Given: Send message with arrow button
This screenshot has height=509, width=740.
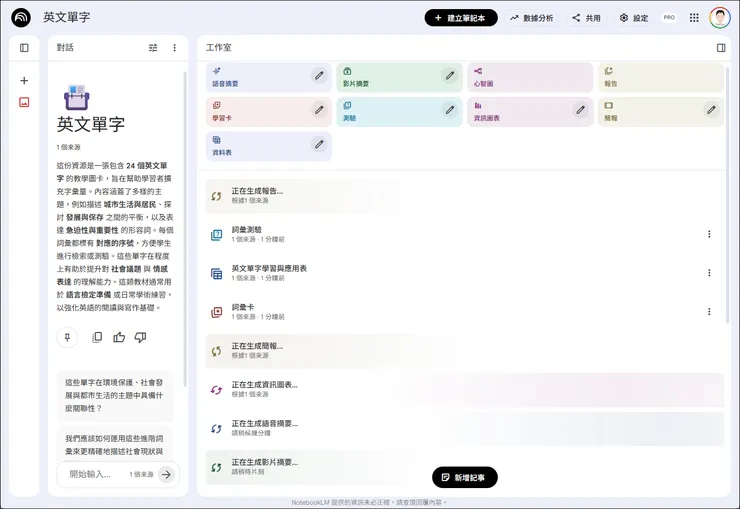Looking at the screenshot, I should pyautogui.click(x=166, y=475).
